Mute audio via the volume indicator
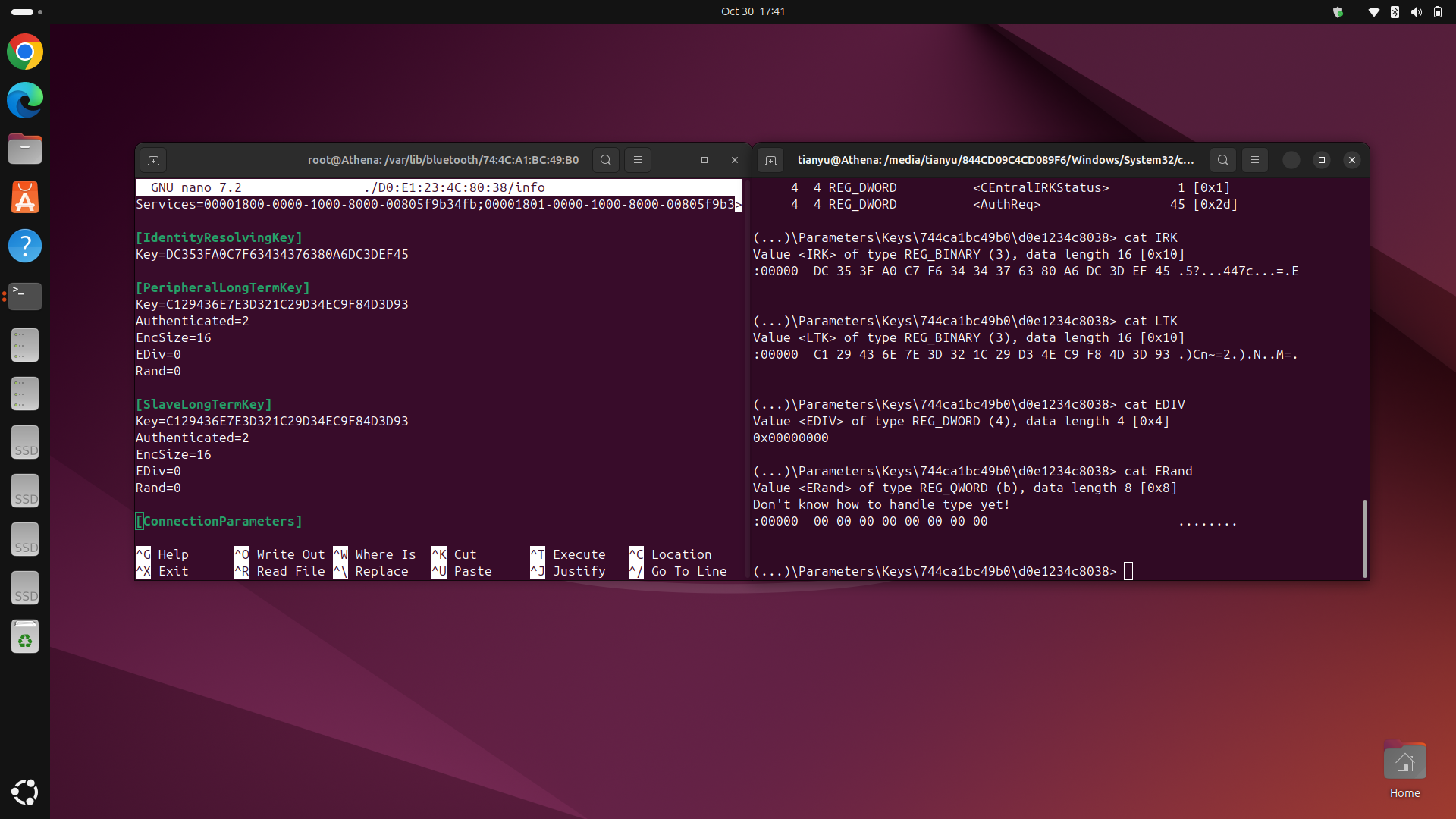This screenshot has height=819, width=1456. click(1417, 11)
